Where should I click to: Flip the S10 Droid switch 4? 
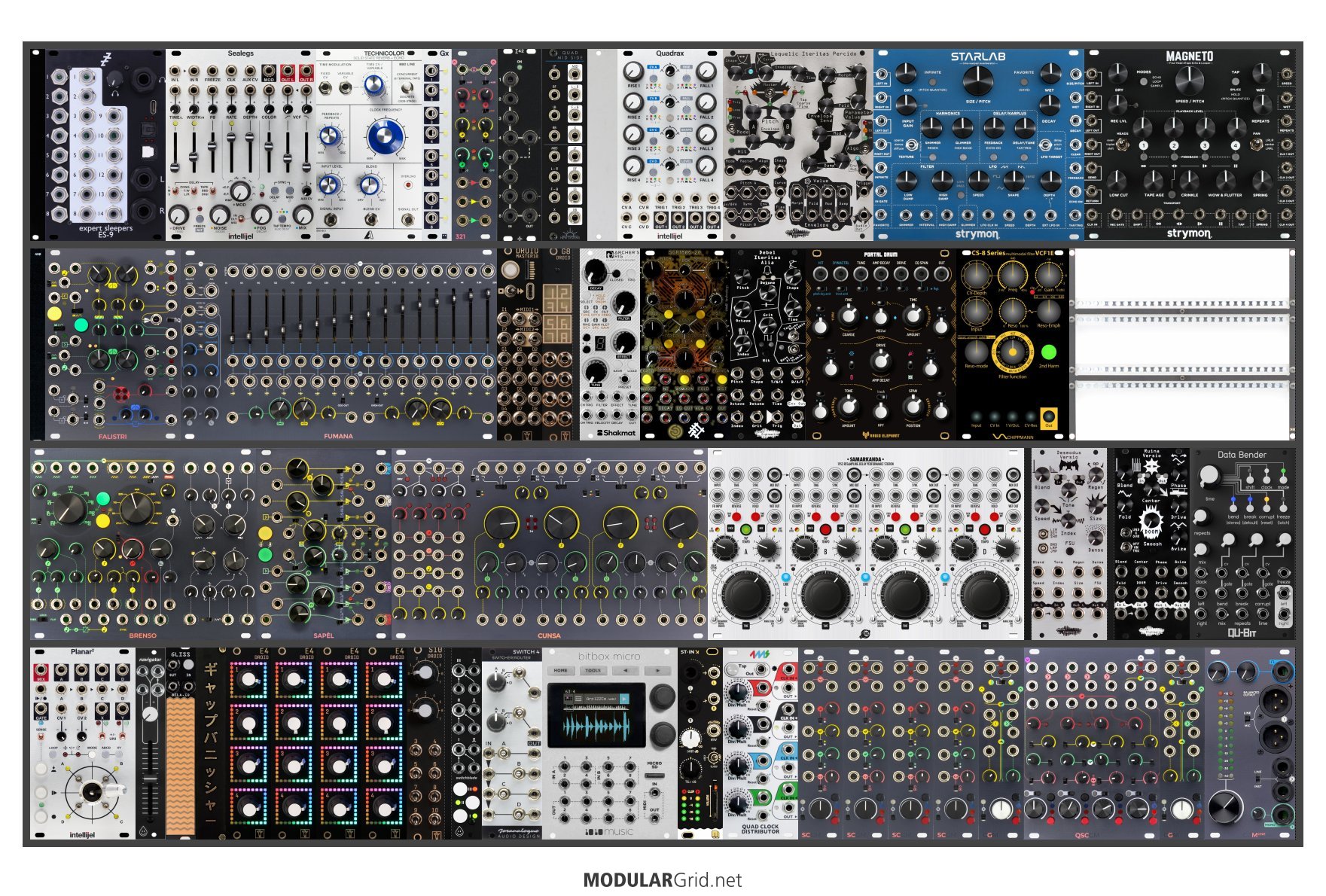pyautogui.click(x=434, y=751)
